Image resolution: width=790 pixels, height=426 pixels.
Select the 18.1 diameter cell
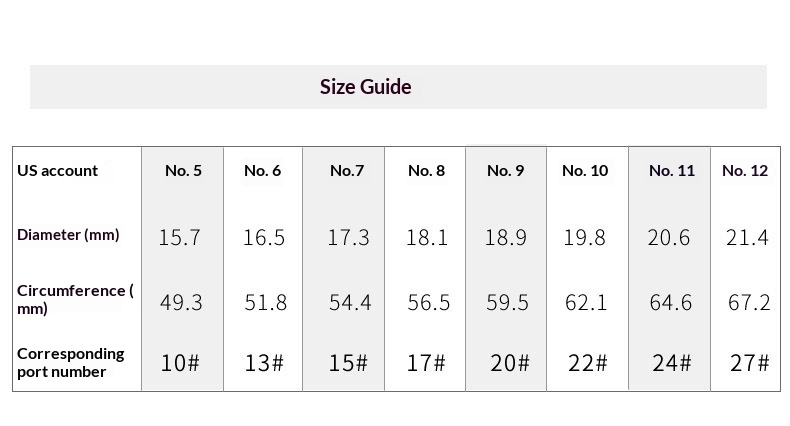pos(428,237)
